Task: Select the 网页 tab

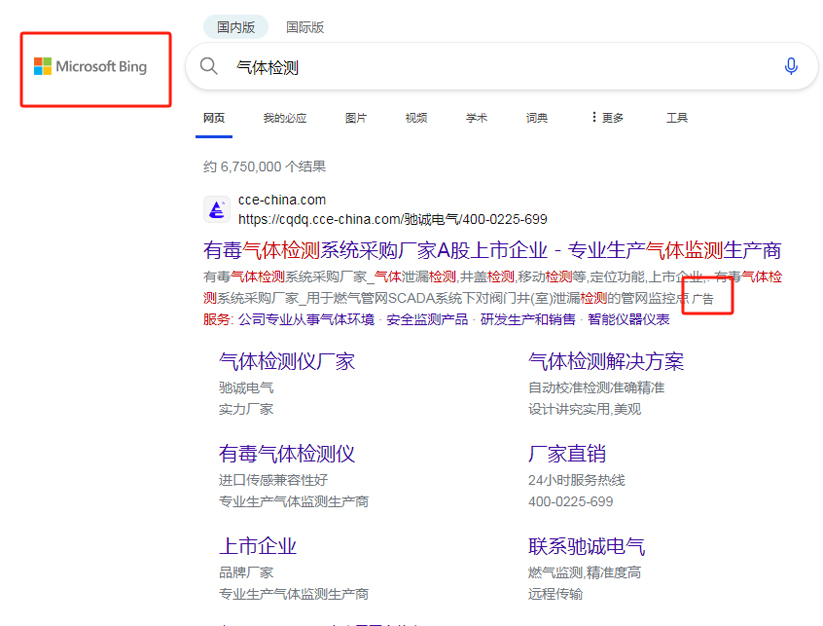Action: click(214, 118)
